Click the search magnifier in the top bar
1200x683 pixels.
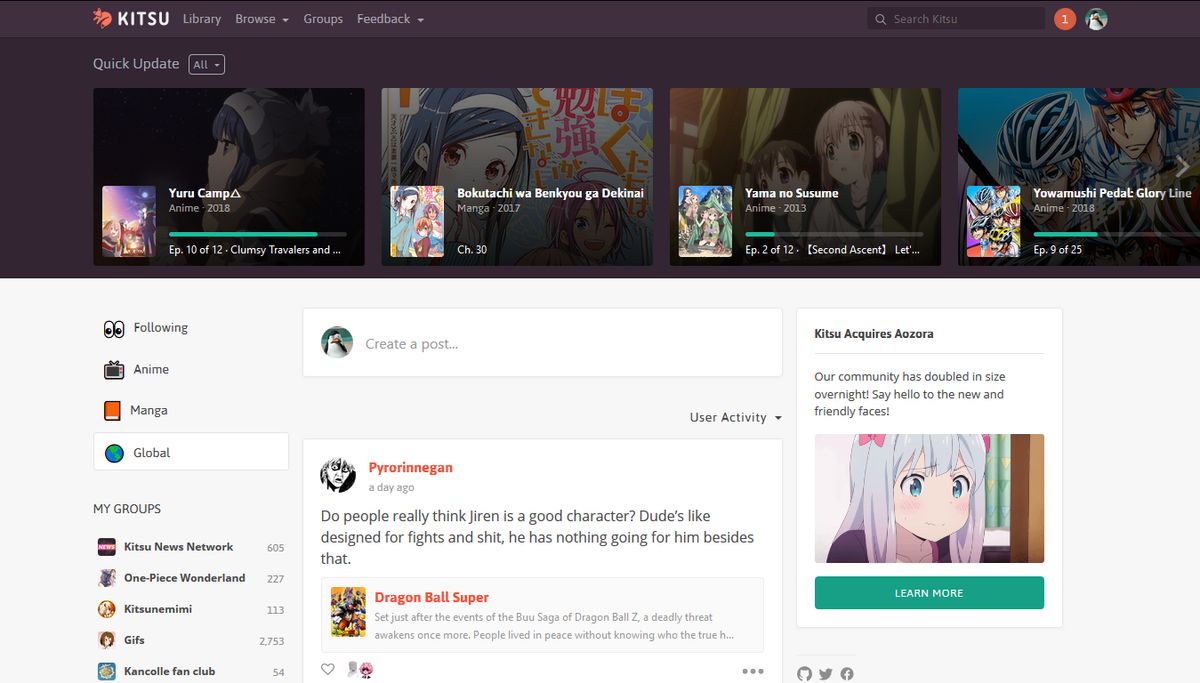click(x=880, y=18)
